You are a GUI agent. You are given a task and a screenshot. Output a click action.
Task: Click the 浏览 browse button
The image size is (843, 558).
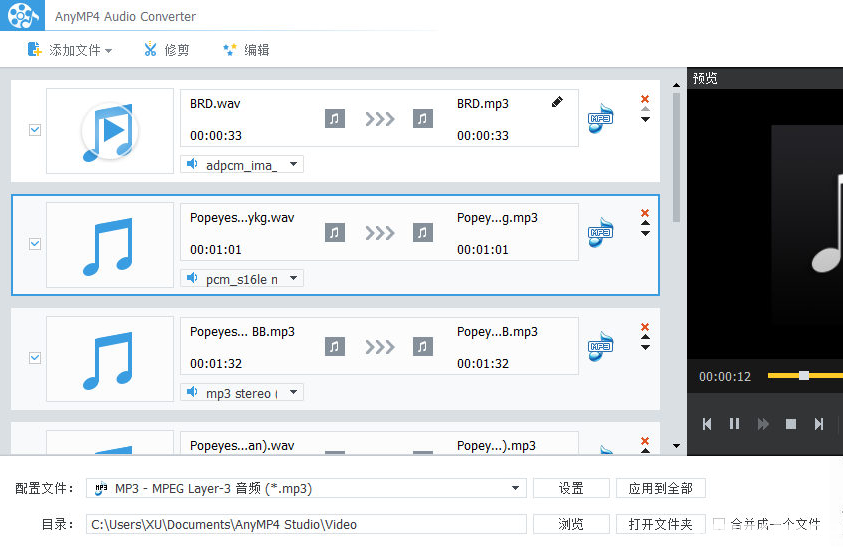[x=571, y=524]
